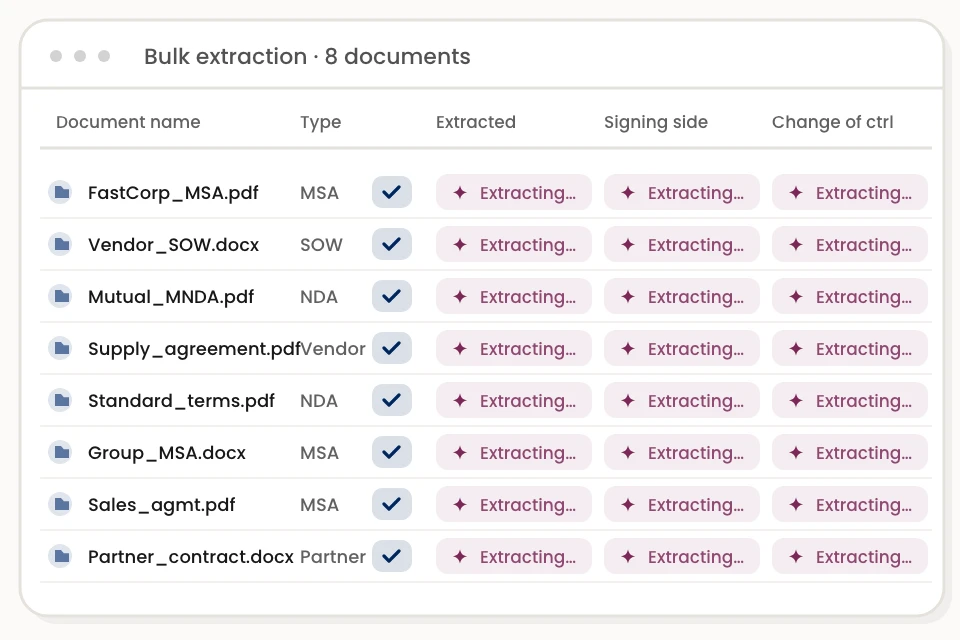The image size is (960, 640).
Task: Click the folder icon beside Standard_terms.pdf
Action: (x=61, y=401)
